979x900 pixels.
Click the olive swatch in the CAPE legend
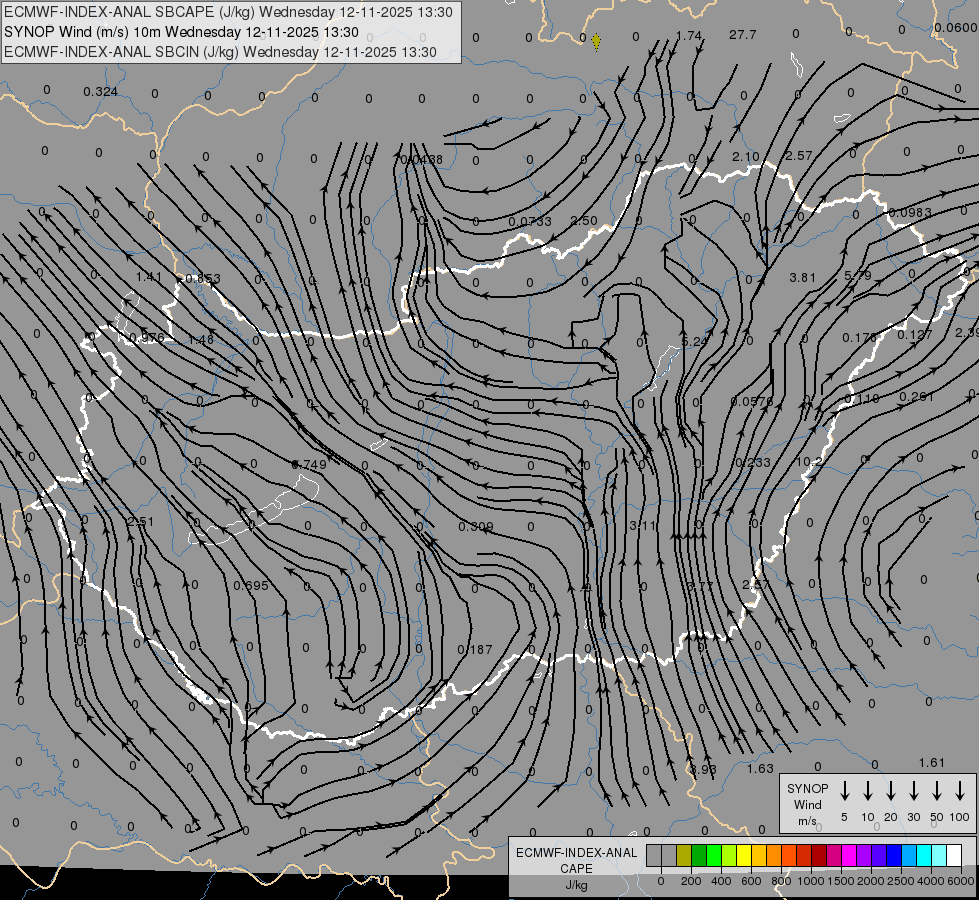pos(684,856)
